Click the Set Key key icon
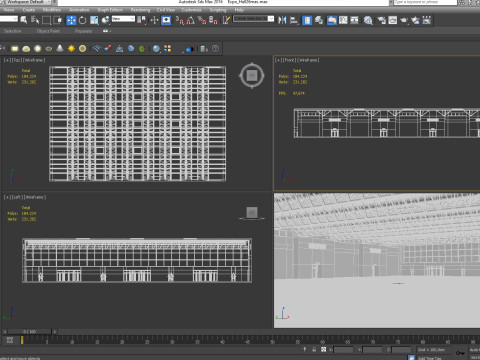480x360 pixels. tap(460, 353)
